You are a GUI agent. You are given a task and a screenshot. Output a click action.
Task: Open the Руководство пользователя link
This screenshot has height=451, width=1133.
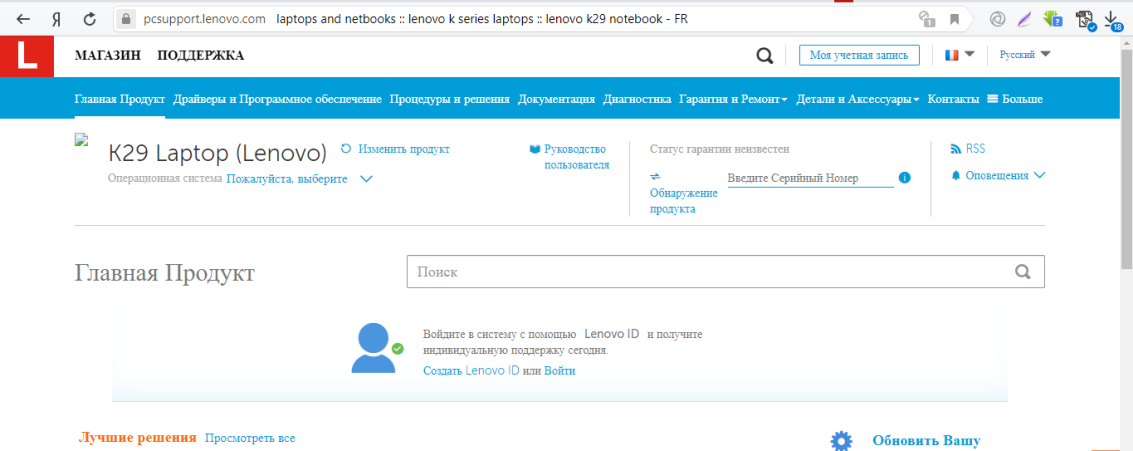(x=577, y=157)
